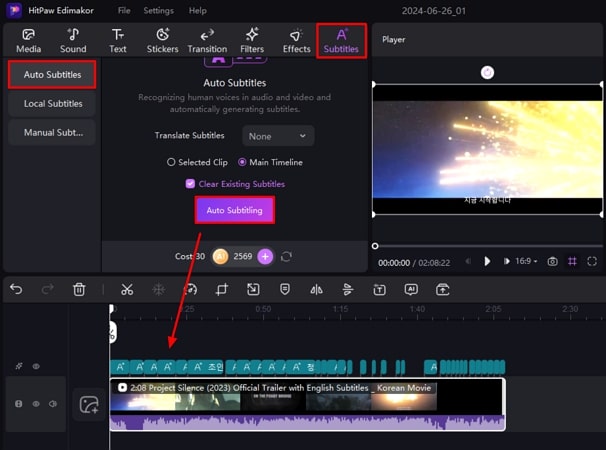Mute the main video track audio

click(53, 404)
